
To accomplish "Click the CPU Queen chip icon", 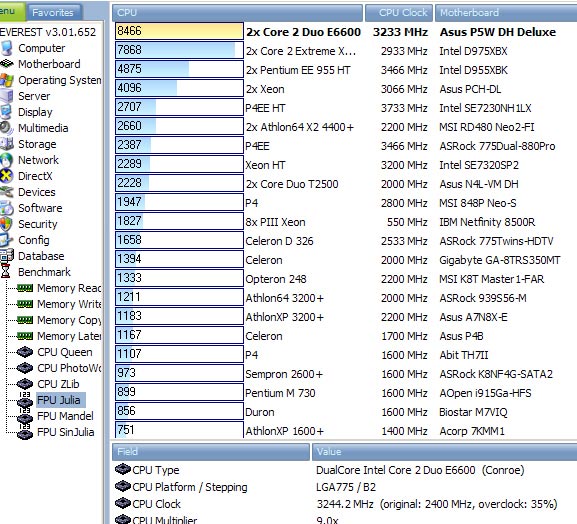I will [25, 352].
